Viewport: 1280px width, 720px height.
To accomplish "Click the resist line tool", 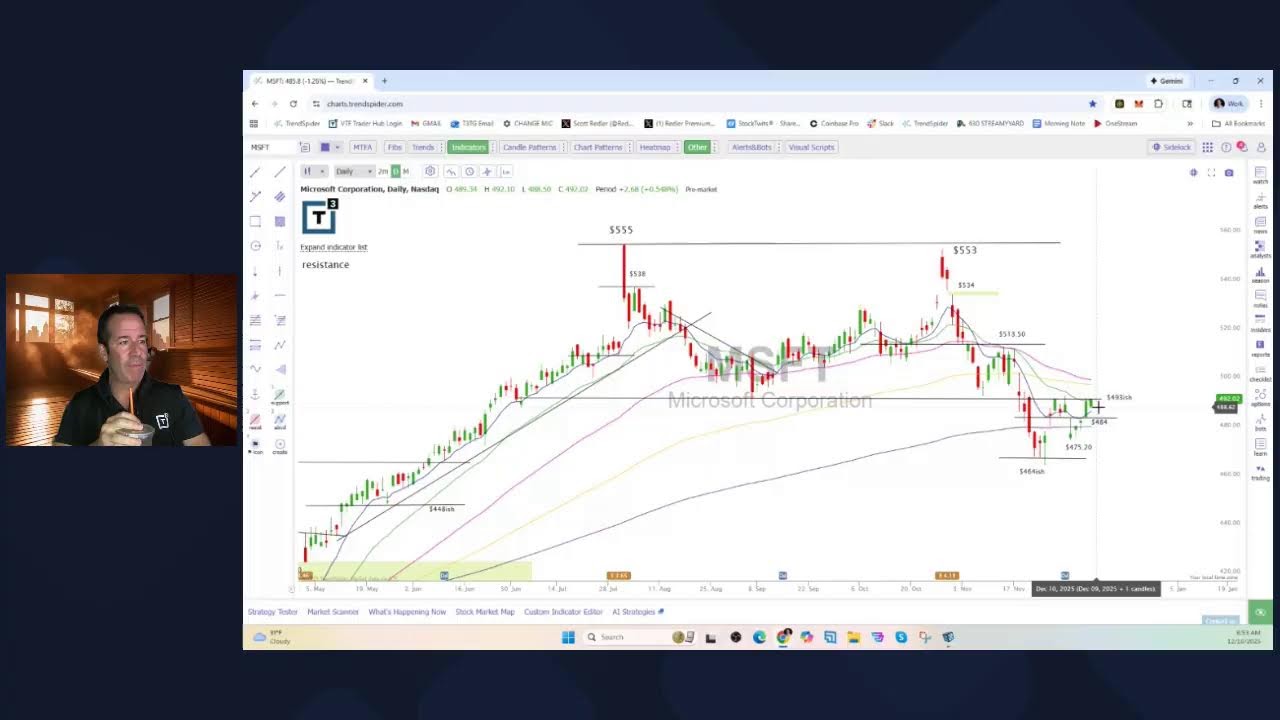I will (x=255, y=422).
